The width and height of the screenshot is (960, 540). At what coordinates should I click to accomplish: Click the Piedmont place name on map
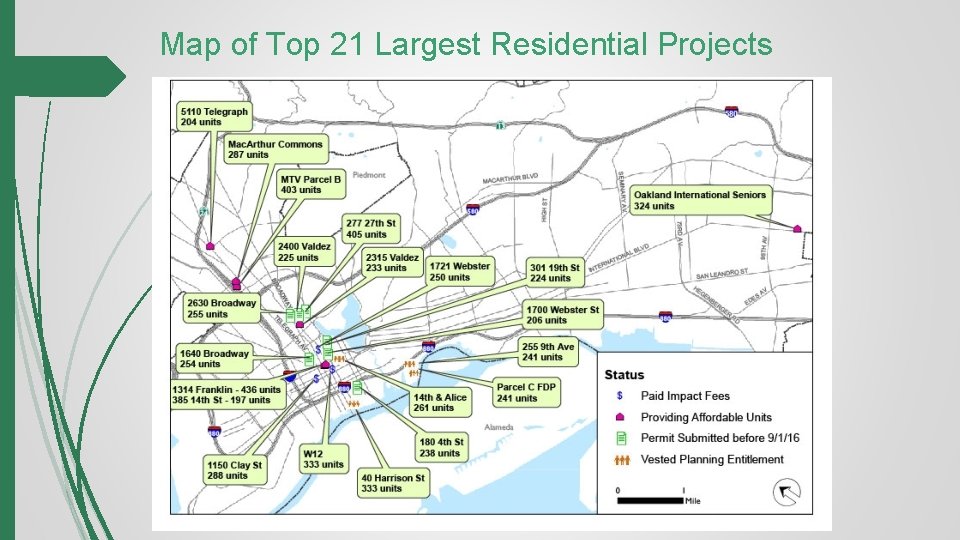[369, 175]
